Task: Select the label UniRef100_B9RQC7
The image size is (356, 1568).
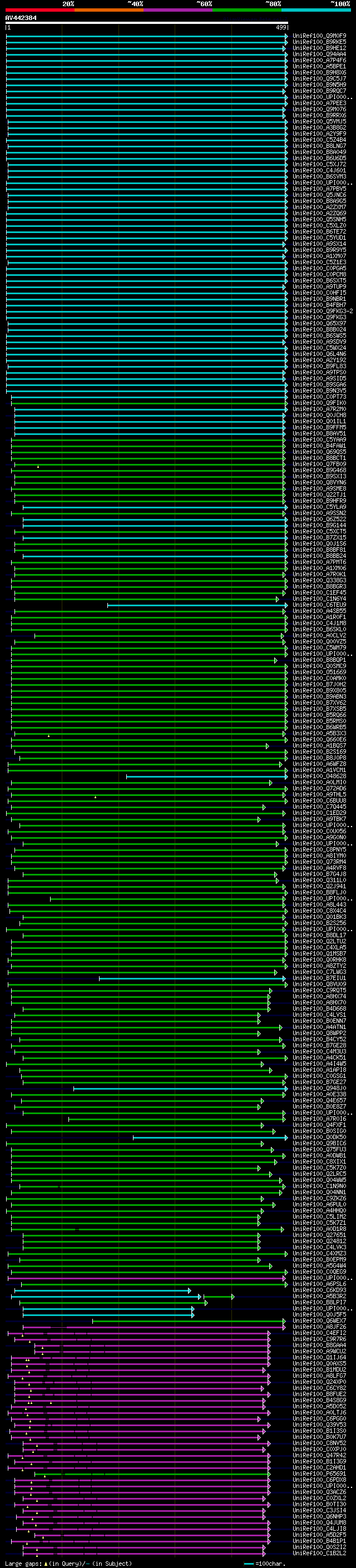Action: pyautogui.click(x=319, y=91)
